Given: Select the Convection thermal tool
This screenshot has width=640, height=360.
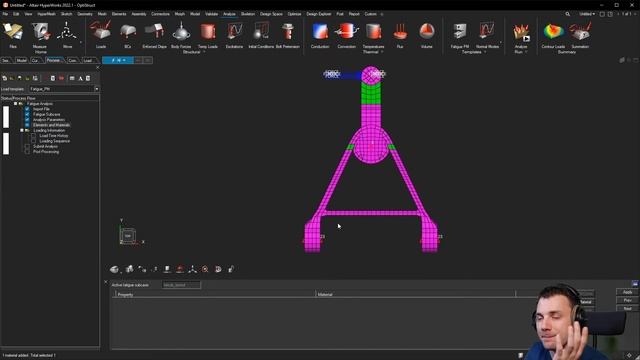Looking at the screenshot, I should click(x=347, y=32).
